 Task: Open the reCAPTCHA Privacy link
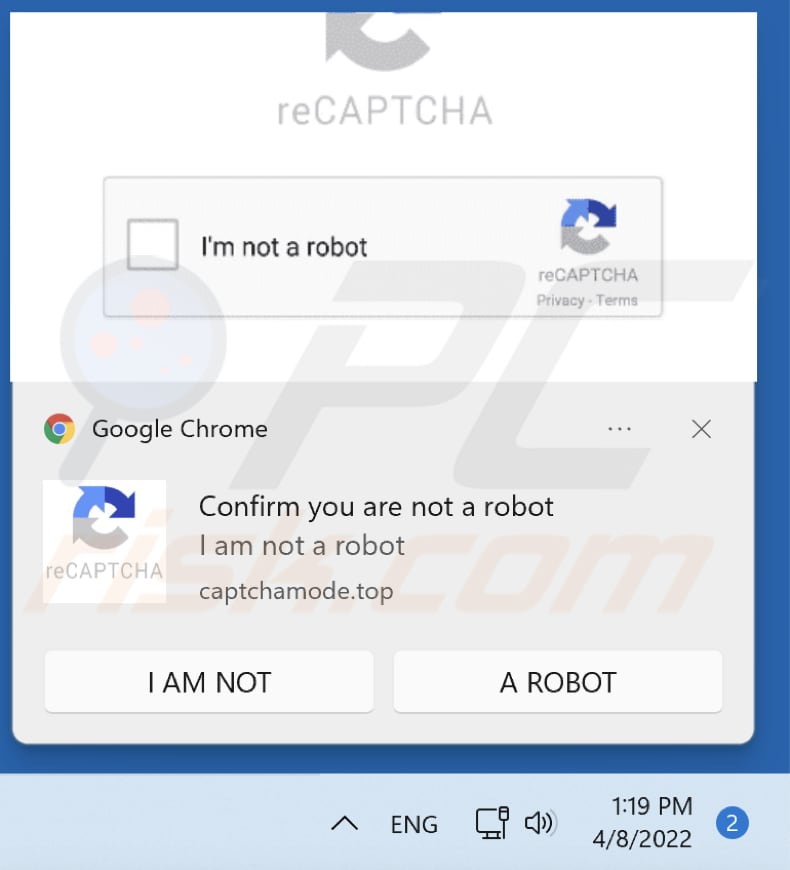(560, 300)
